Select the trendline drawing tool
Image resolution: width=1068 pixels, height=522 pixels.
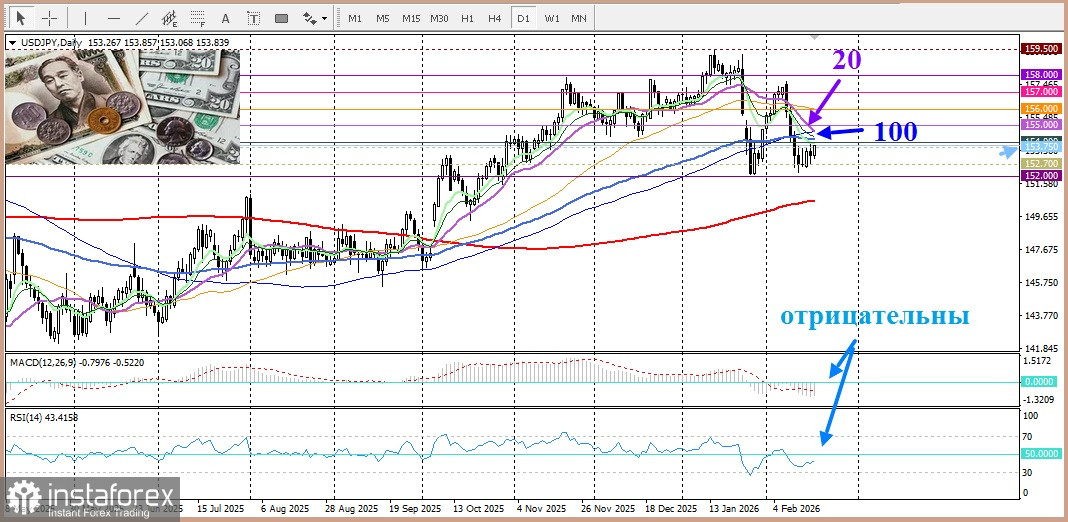tap(142, 18)
